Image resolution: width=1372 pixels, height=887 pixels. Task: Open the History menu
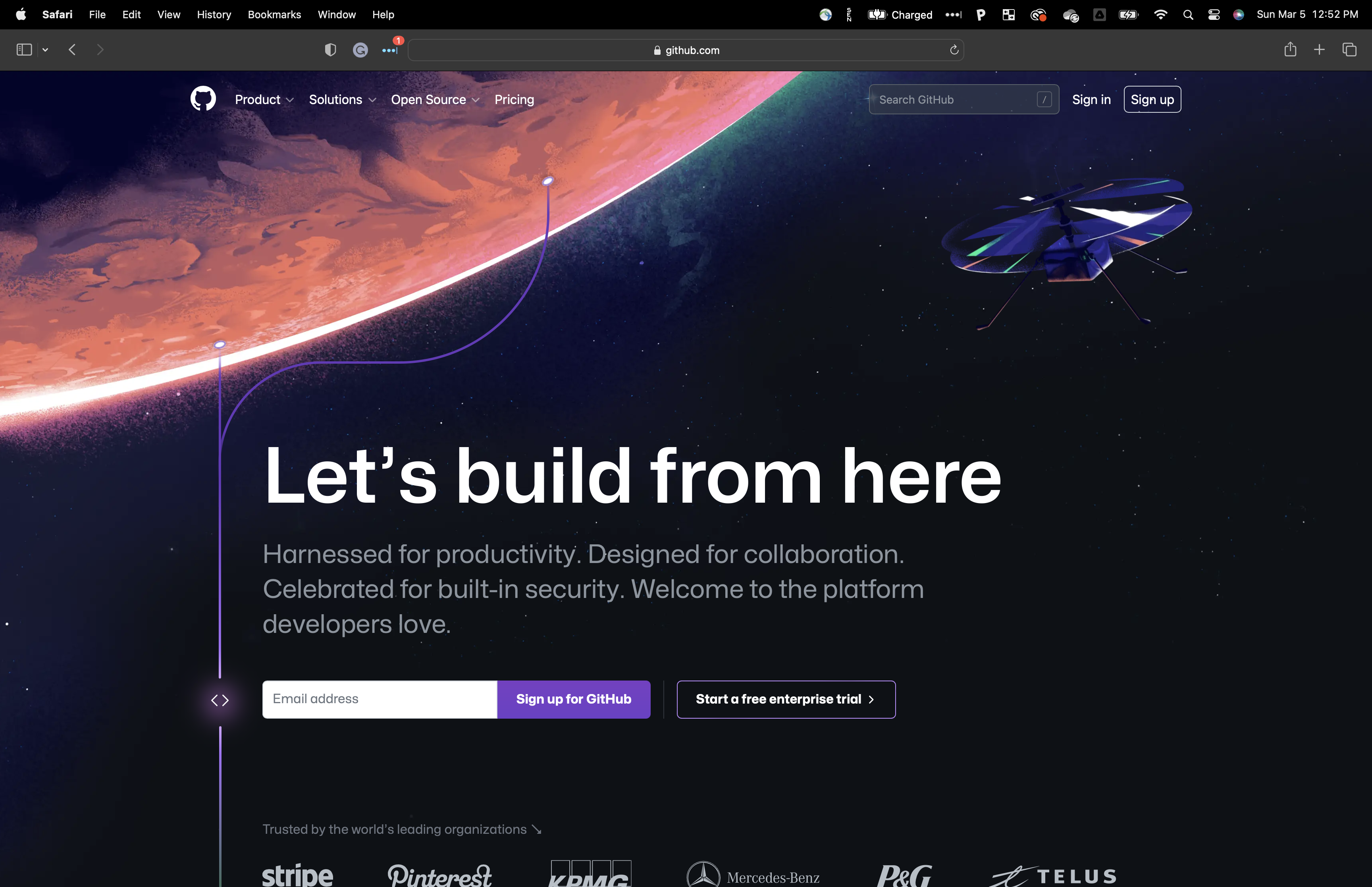[x=214, y=15]
